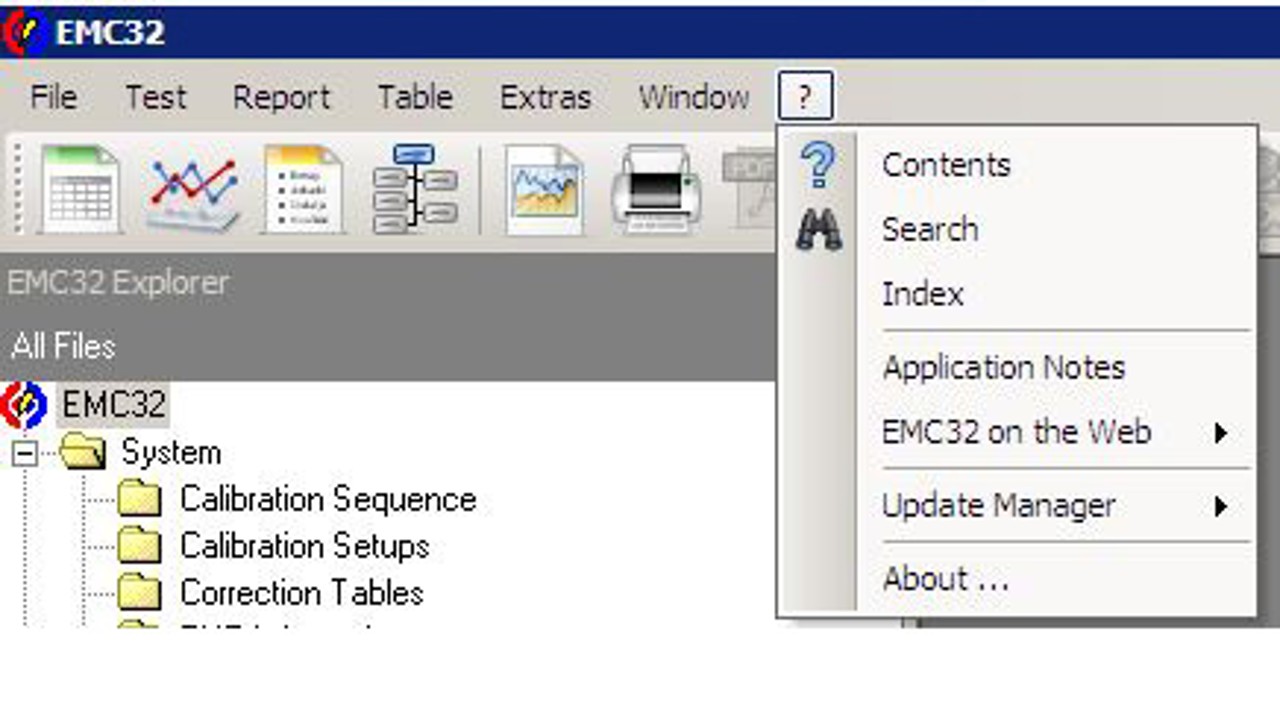1280x719 pixels.
Task: Click the EMC32 root node logo icon
Action: 25,406
